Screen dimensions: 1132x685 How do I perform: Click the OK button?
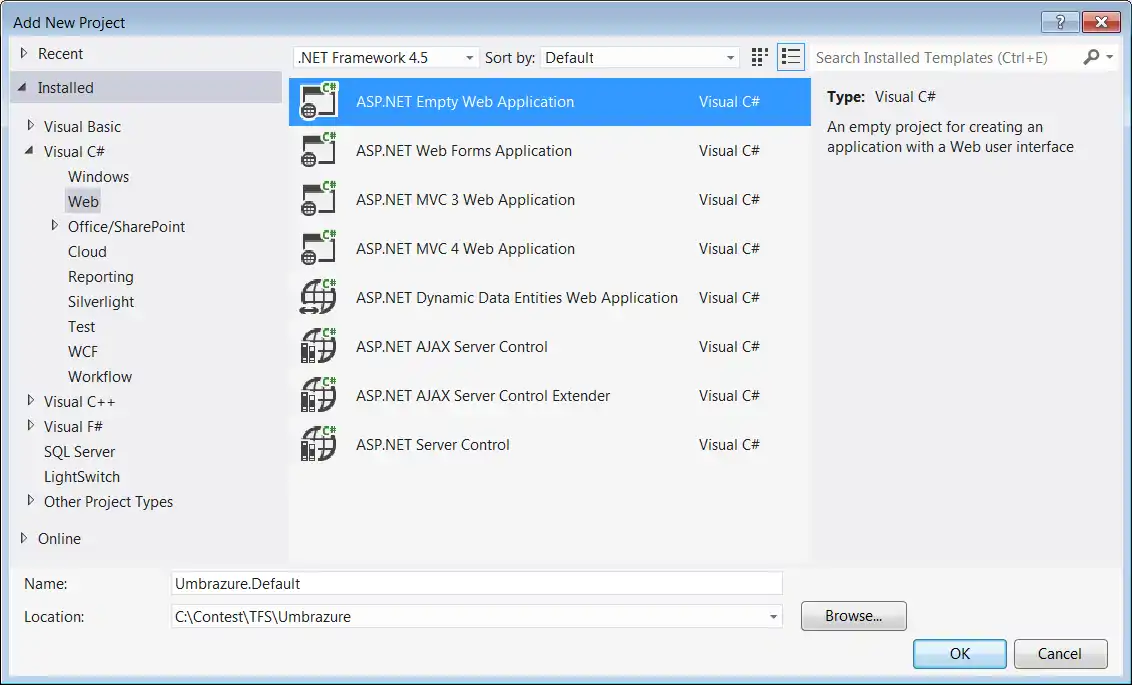959,654
